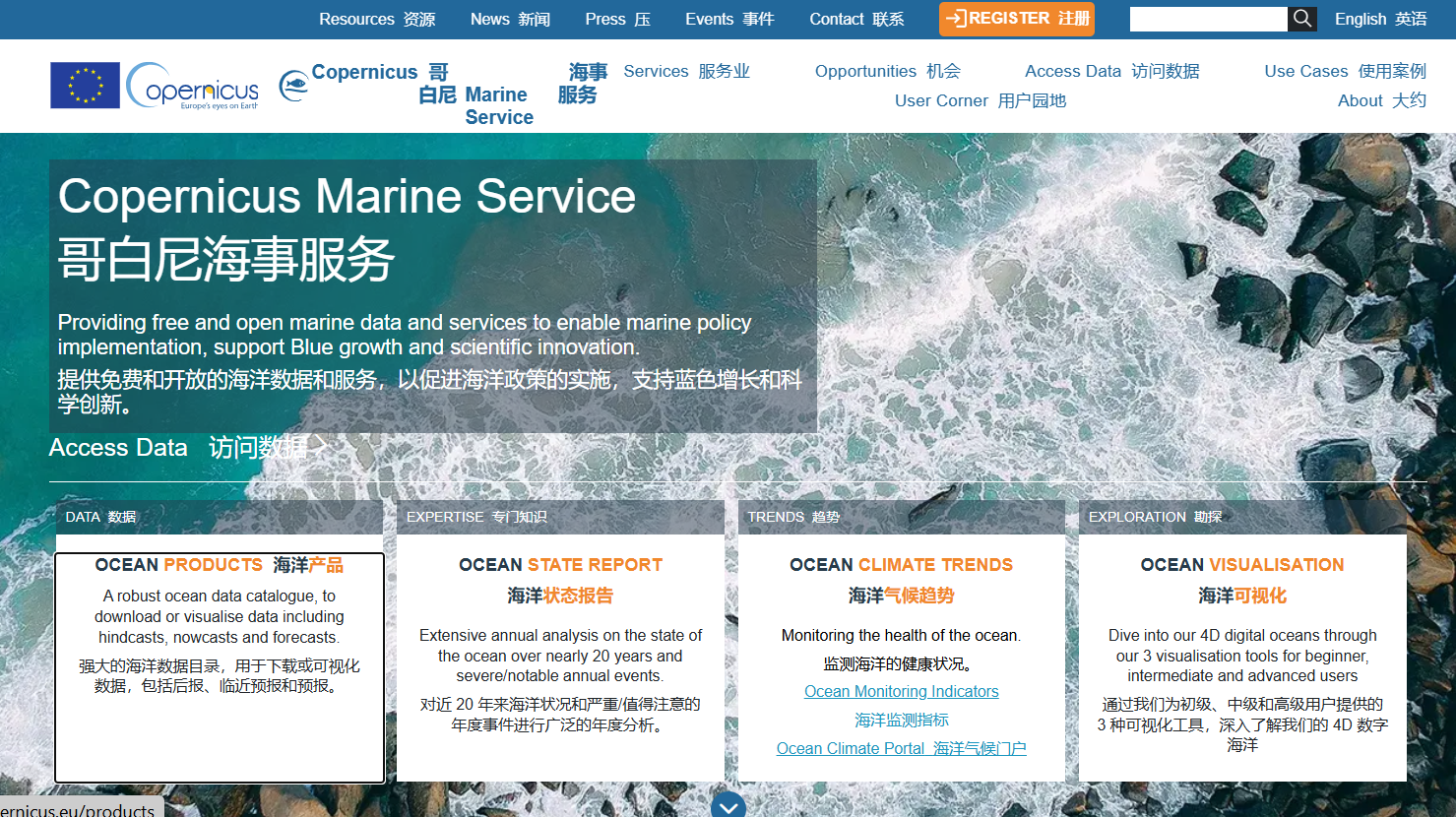Viewport: 1456px width, 817px height.
Task: Open the User Corner navigation item
Action: (x=981, y=100)
